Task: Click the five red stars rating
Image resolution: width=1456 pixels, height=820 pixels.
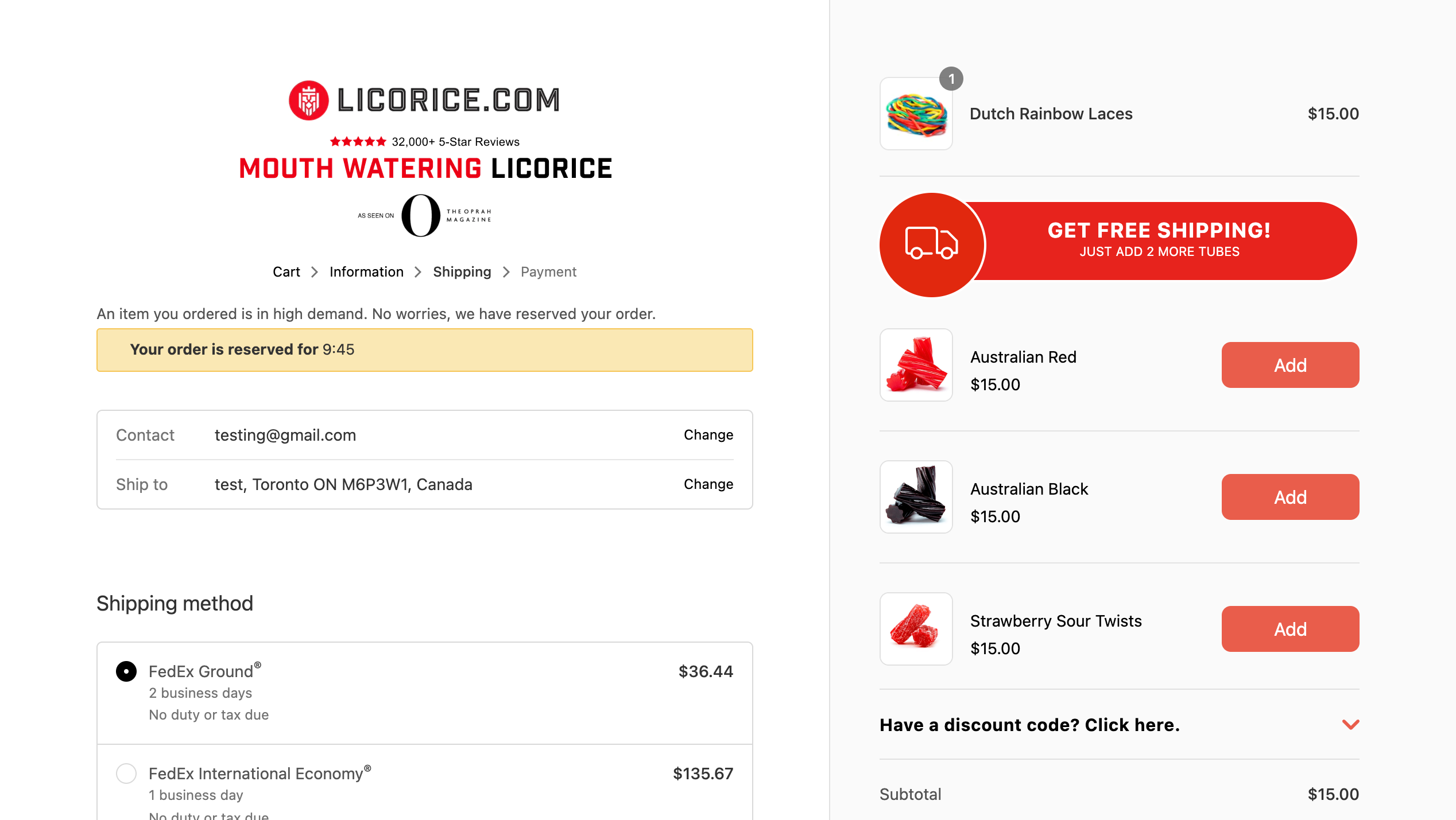Action: [x=358, y=141]
